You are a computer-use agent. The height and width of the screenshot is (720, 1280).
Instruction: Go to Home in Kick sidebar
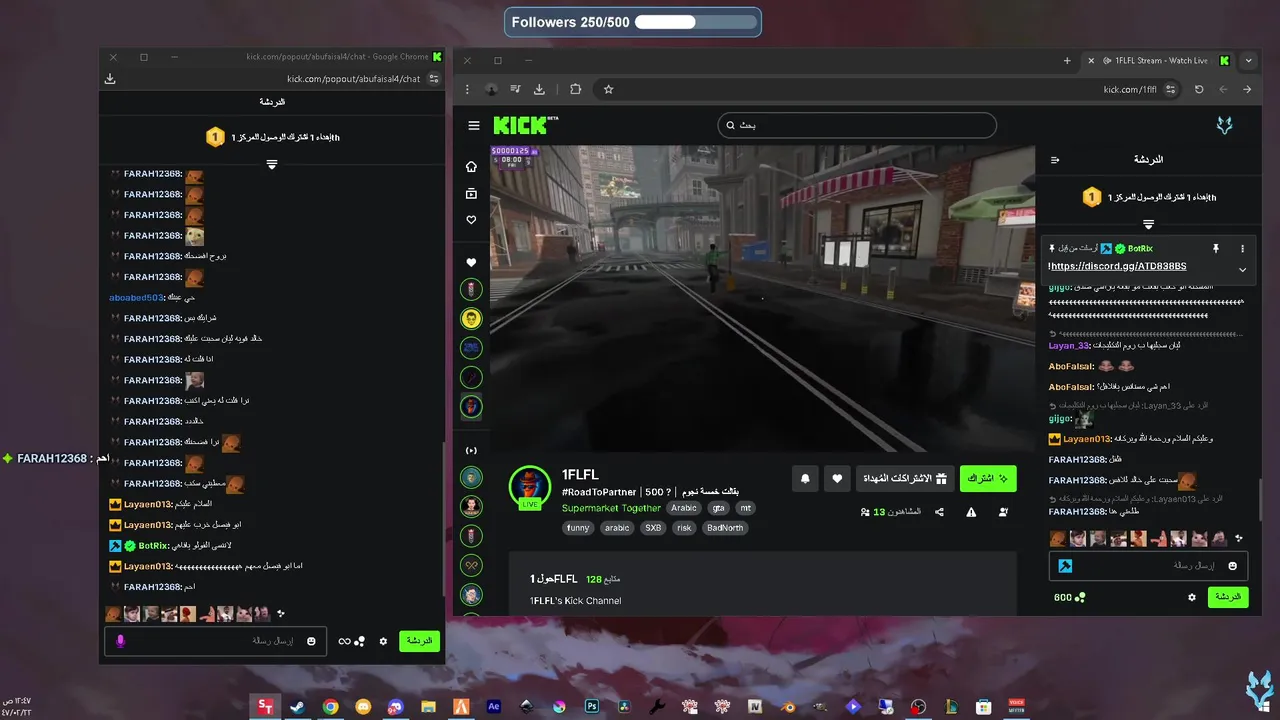(471, 166)
